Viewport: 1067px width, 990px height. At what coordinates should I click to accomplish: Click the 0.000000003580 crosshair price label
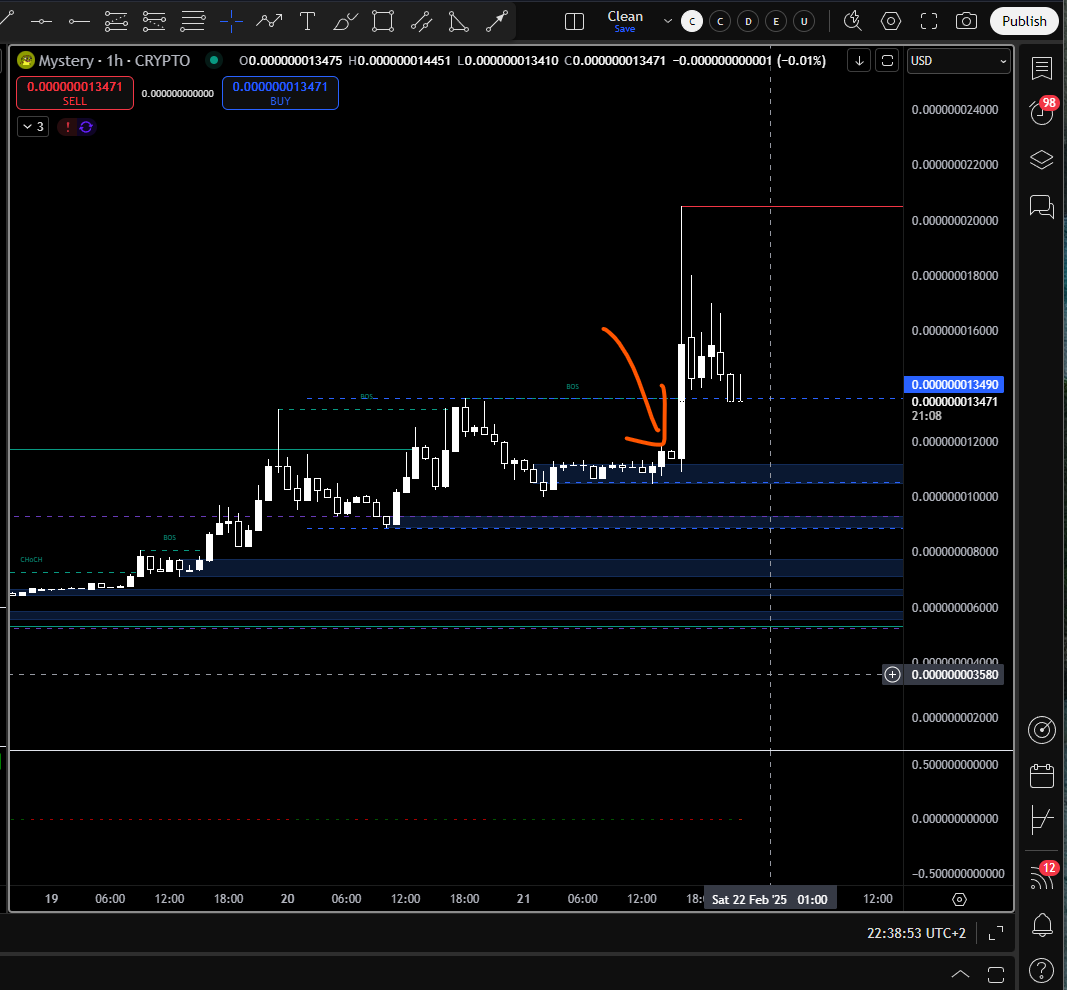click(x=955, y=674)
